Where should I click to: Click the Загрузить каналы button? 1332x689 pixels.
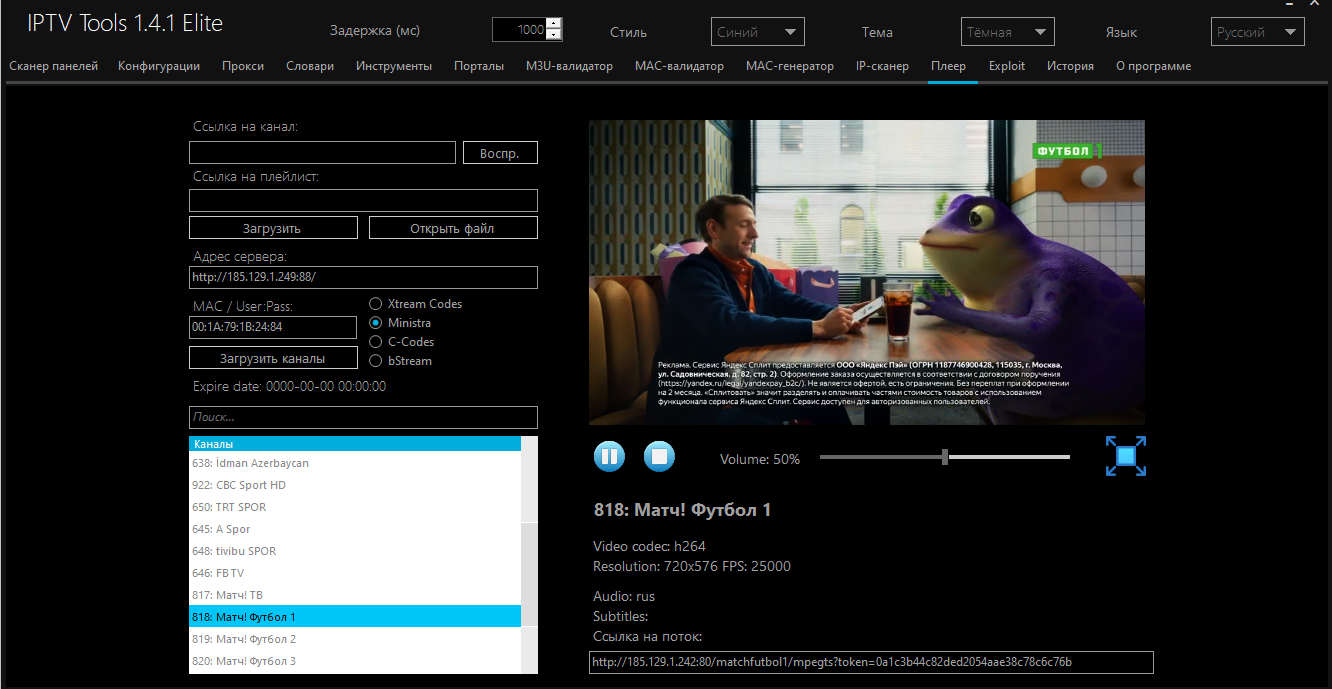point(273,358)
